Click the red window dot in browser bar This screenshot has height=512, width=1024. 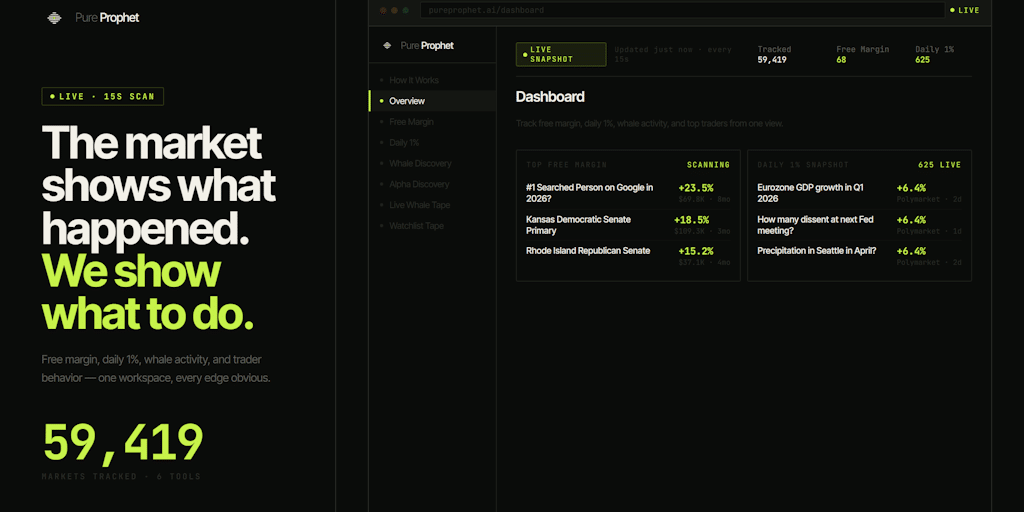point(382,10)
